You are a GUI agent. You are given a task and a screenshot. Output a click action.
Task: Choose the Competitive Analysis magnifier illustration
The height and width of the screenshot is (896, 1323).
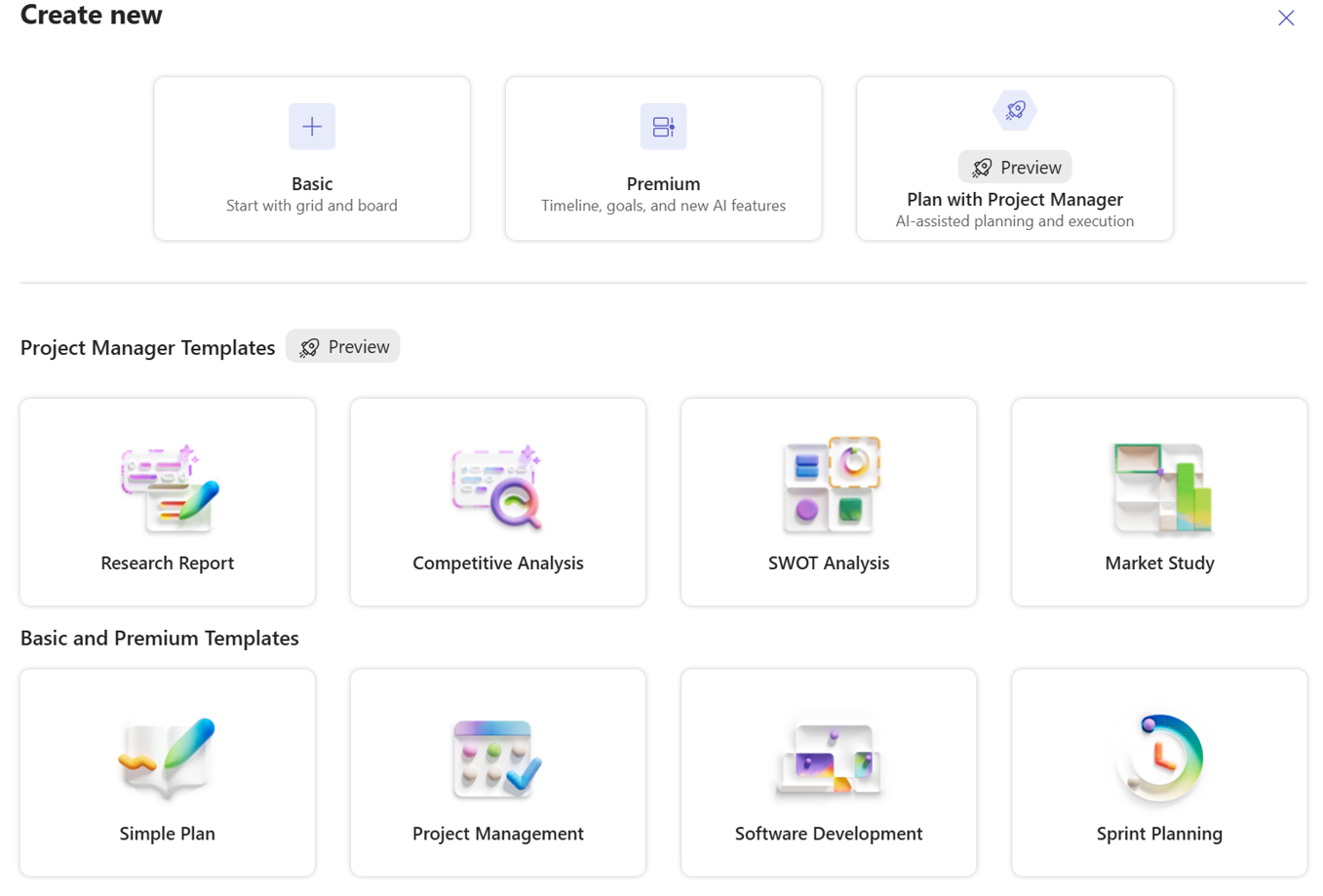pyautogui.click(x=497, y=489)
